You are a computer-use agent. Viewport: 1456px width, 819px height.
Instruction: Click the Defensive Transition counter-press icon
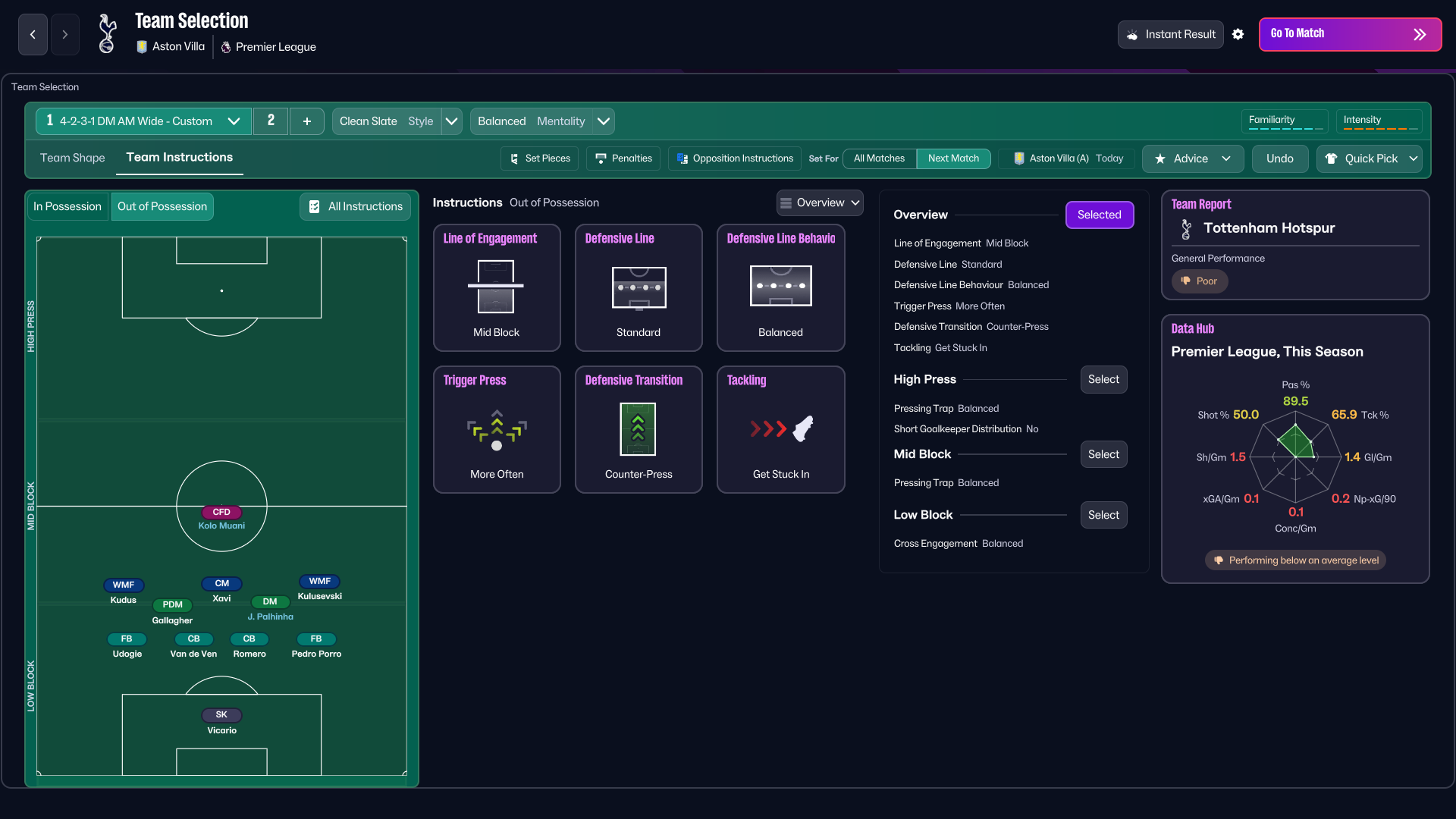click(638, 429)
